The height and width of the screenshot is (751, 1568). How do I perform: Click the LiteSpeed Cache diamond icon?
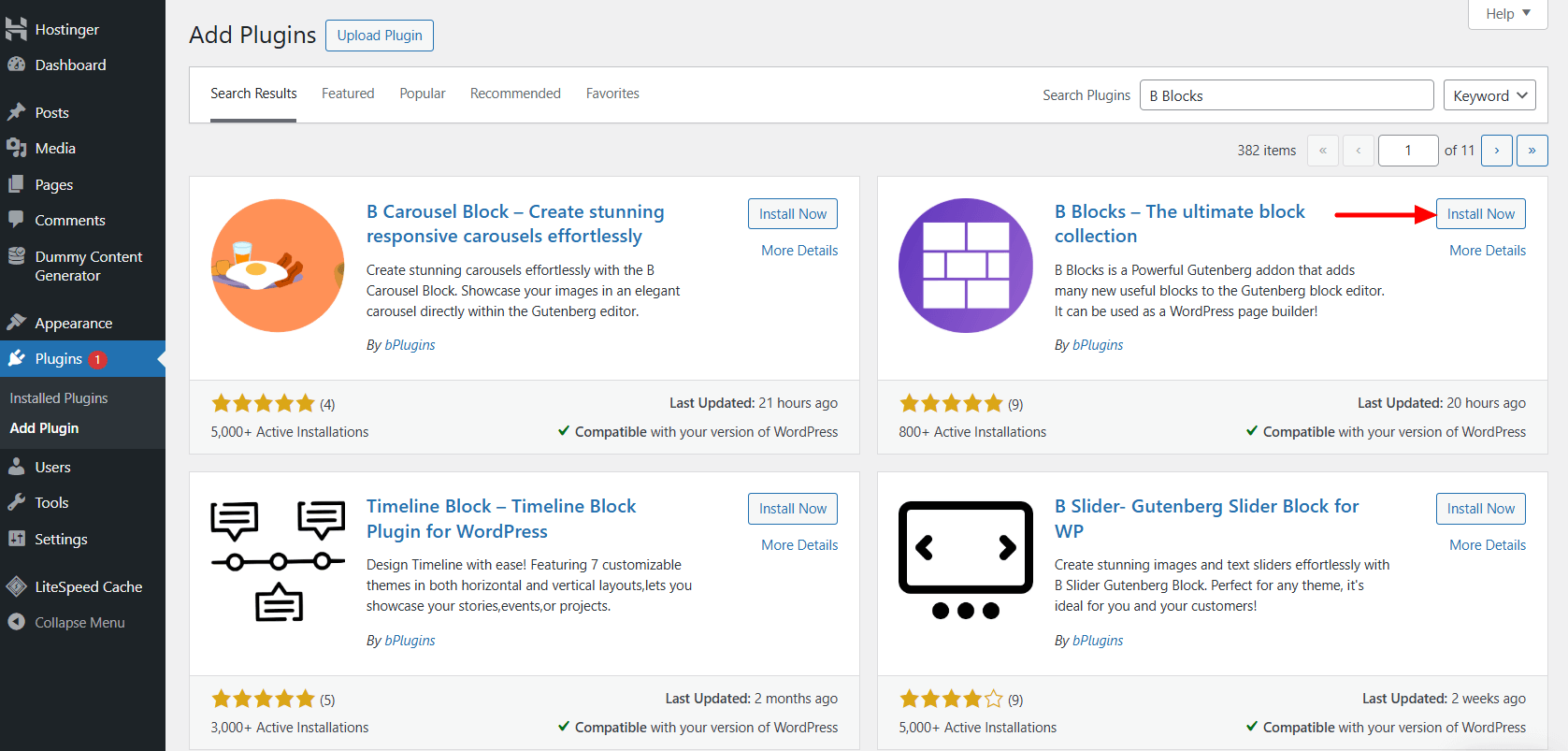click(16, 586)
